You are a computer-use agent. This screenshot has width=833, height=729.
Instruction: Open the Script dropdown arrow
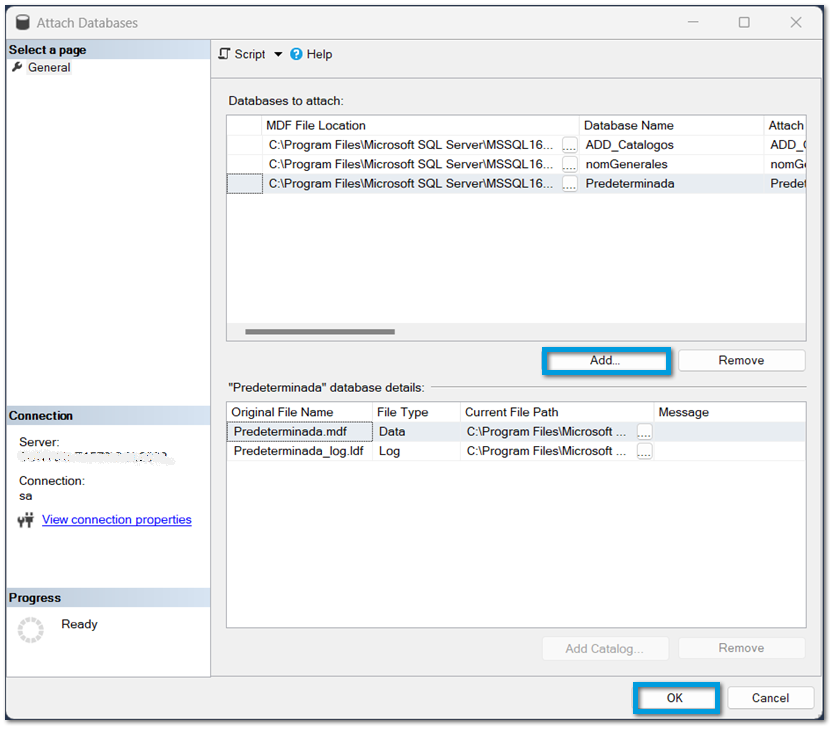[278, 55]
